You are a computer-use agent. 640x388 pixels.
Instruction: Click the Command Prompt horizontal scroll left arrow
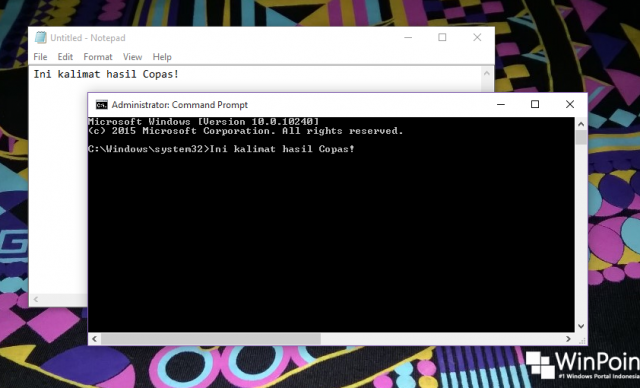tap(95, 339)
